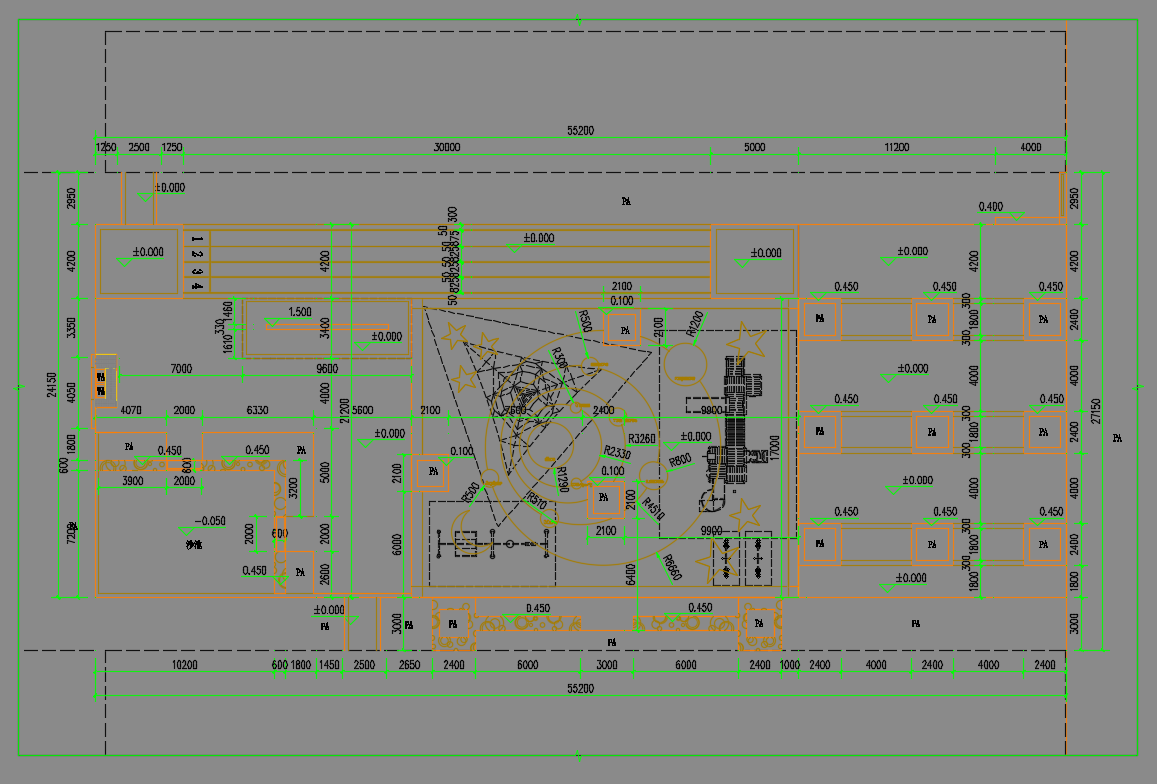Select the black combination slide equipment symbol
Viewport: 1157px width, 784px height.
pos(733,436)
